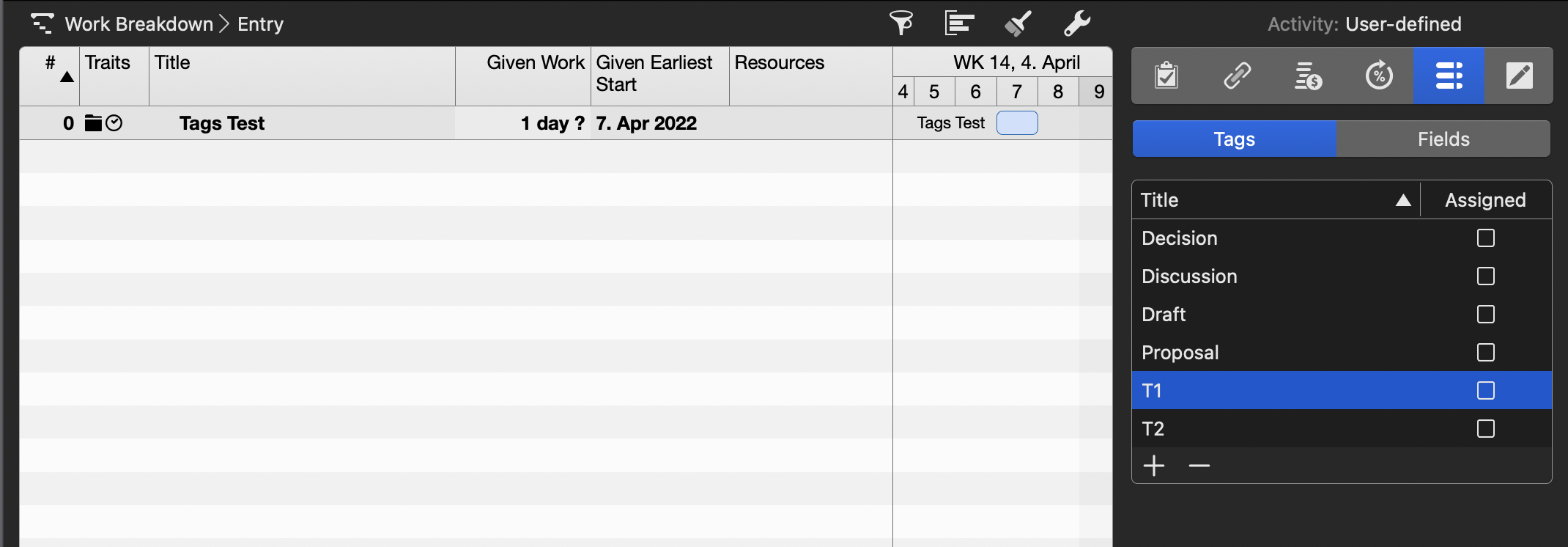Enable the T1 tag checkbox
Viewport: 1568px width, 547px height.
pos(1486,391)
